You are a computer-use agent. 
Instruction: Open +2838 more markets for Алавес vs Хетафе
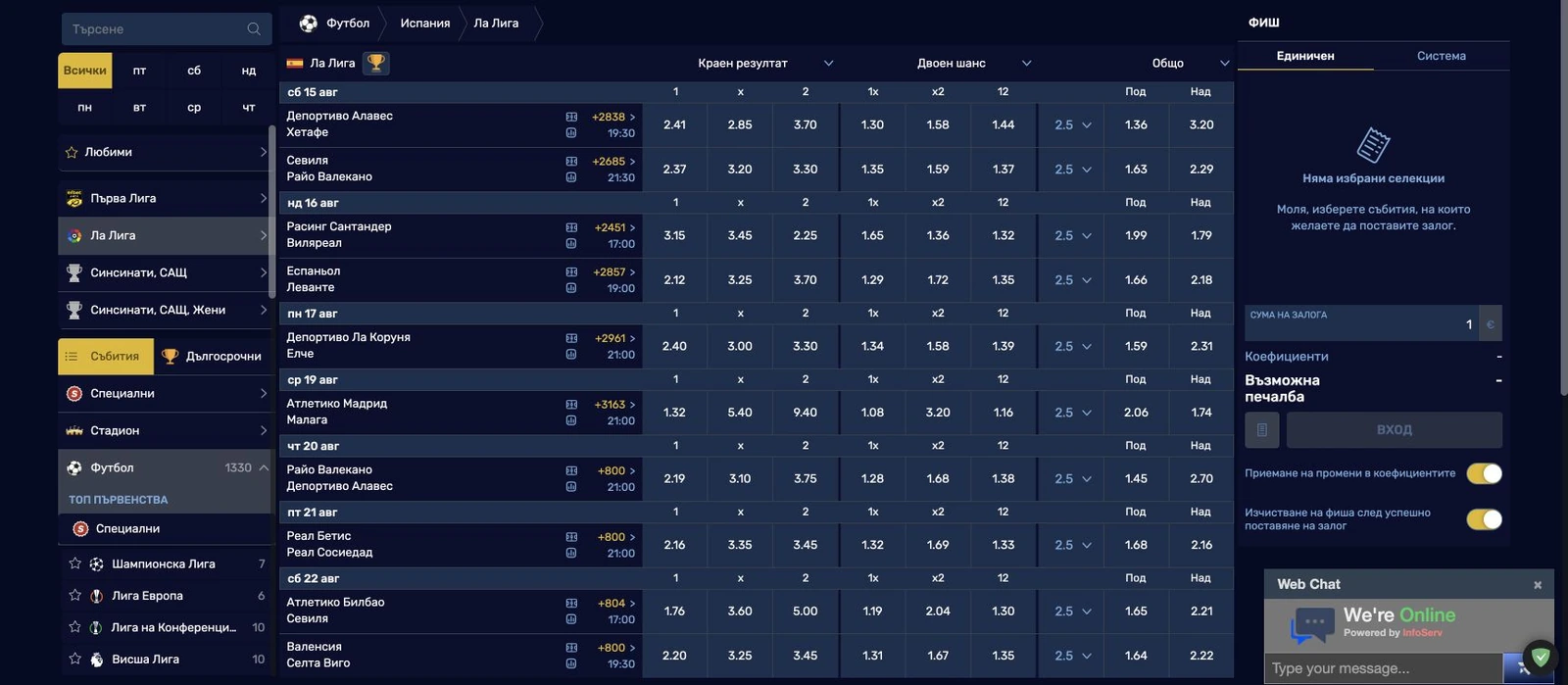tap(613, 117)
